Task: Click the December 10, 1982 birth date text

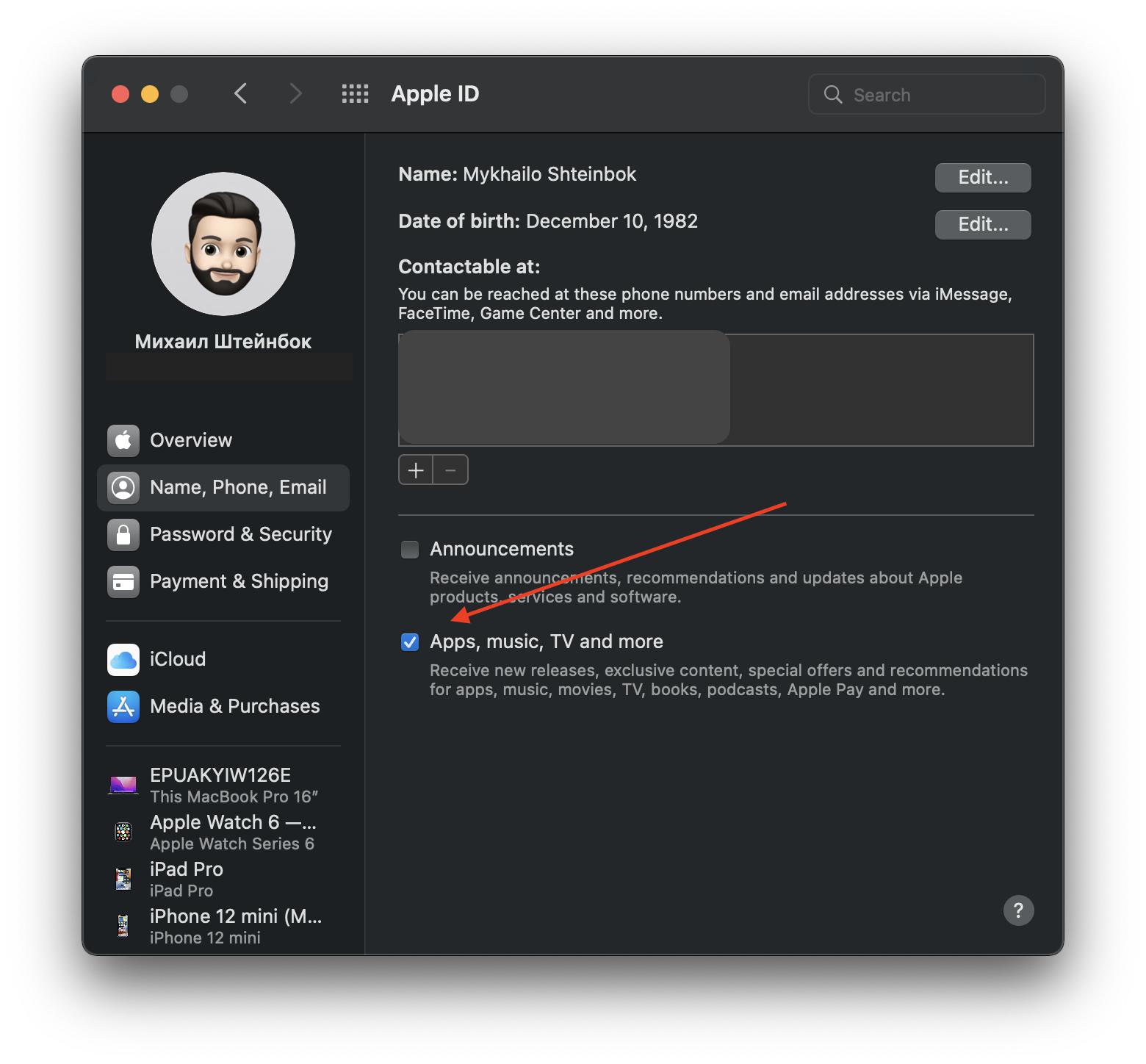Action: [612, 221]
